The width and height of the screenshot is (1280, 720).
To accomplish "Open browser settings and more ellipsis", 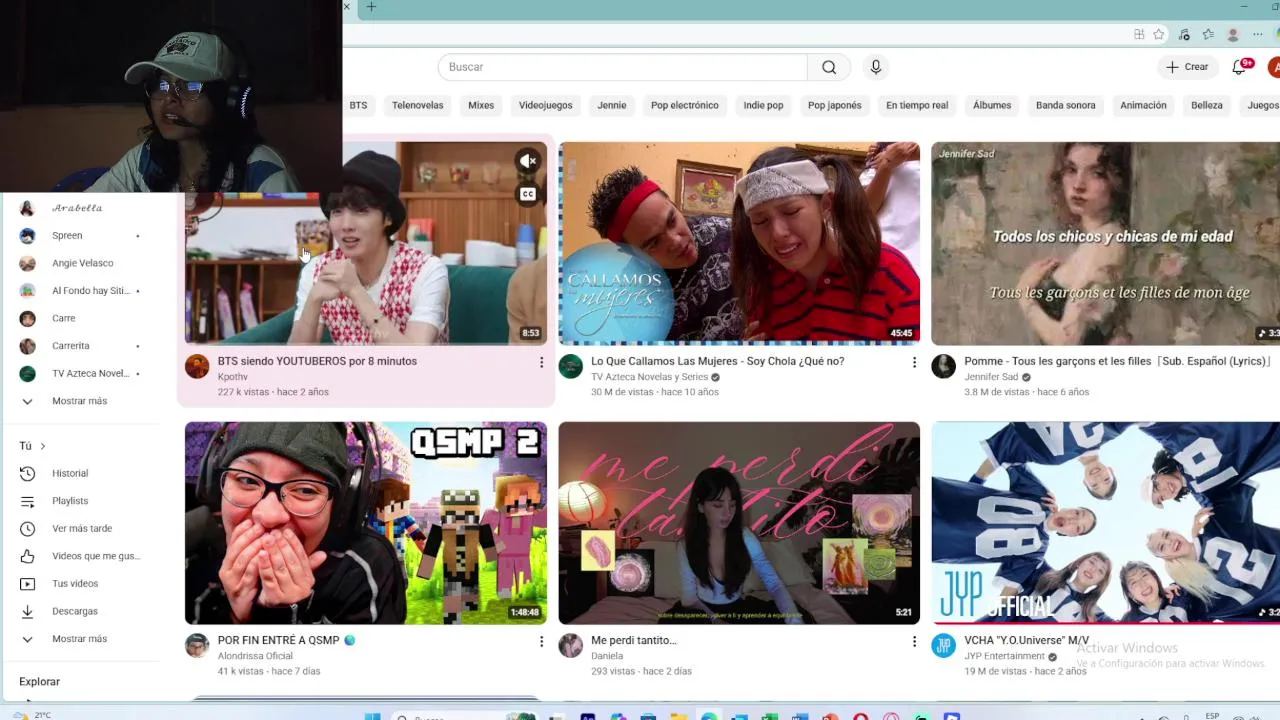I will click(x=1260, y=34).
